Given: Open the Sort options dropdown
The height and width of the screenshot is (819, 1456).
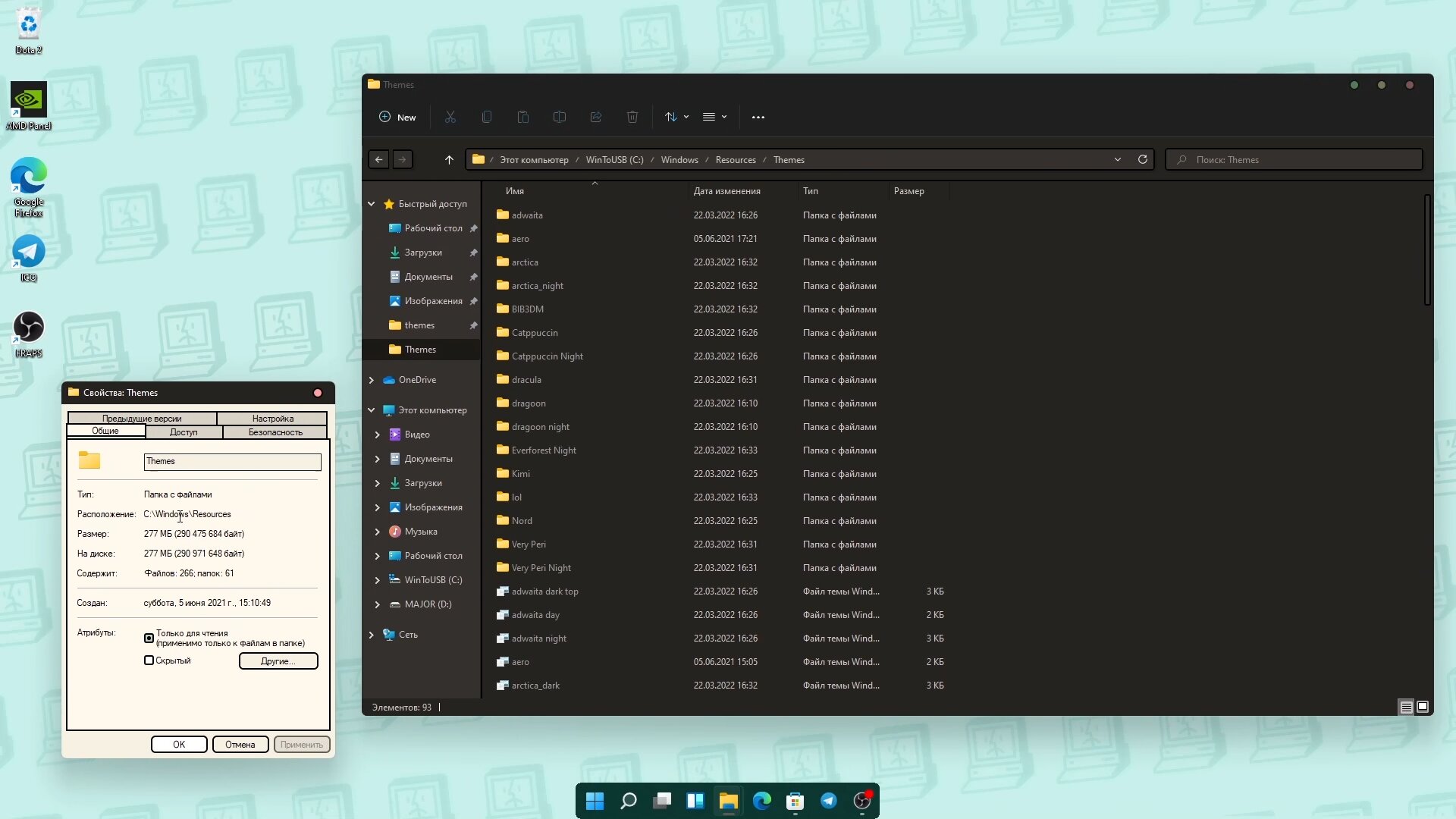Looking at the screenshot, I should click(x=676, y=117).
